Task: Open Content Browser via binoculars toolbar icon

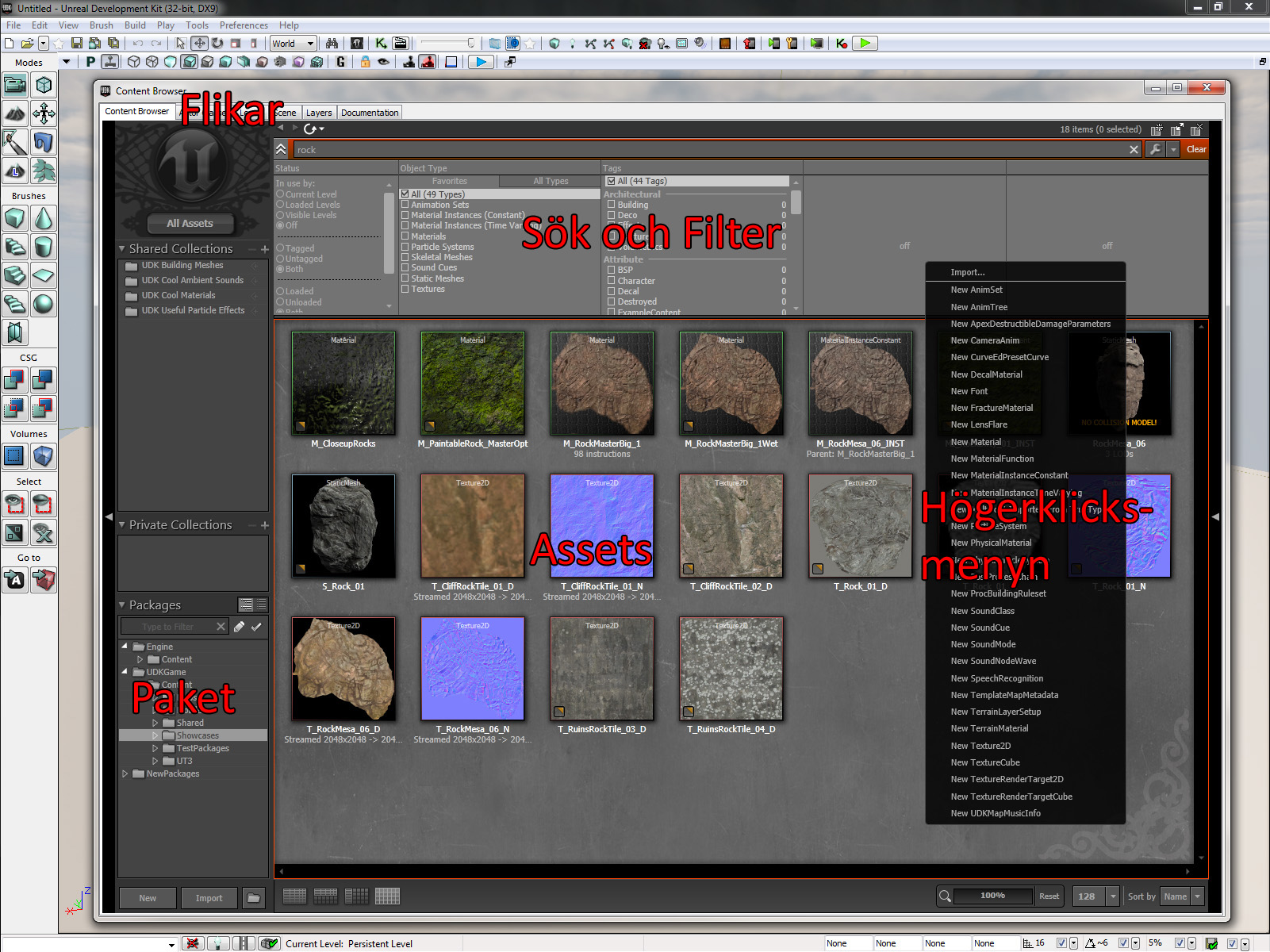Action: [332, 44]
